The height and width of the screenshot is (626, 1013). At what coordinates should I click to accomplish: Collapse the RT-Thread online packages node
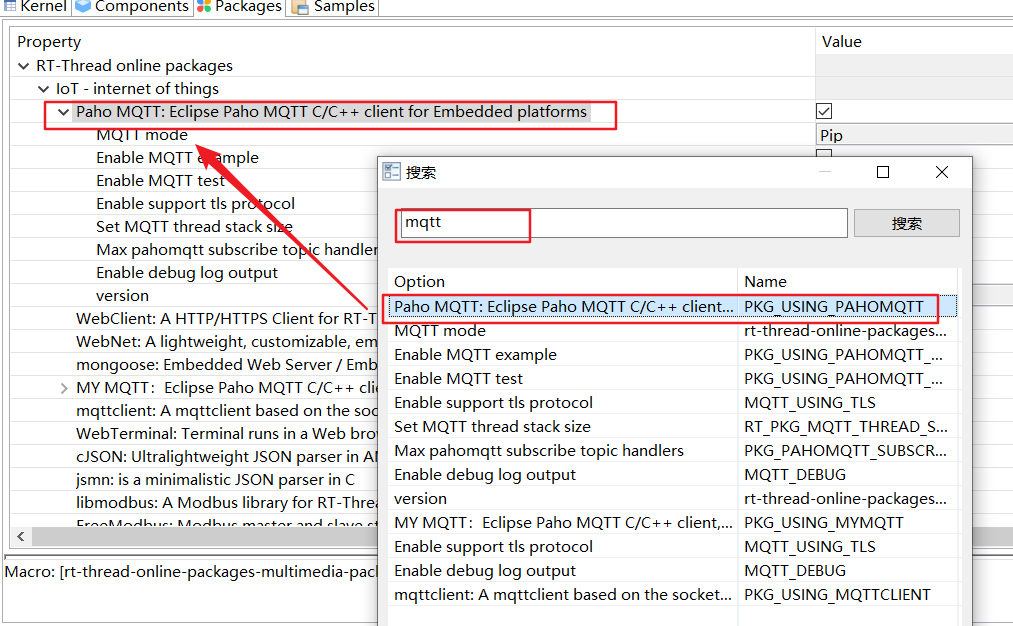[24, 66]
